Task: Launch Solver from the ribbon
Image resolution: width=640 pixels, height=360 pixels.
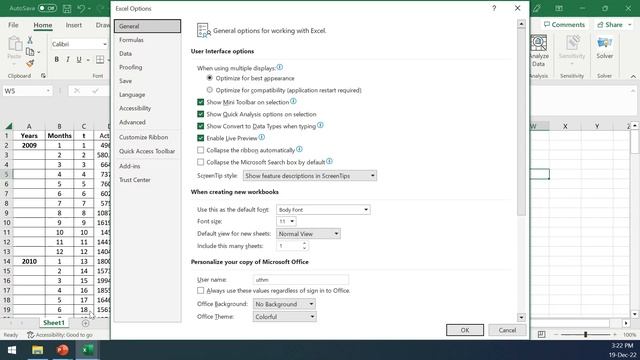Action: click(604, 48)
